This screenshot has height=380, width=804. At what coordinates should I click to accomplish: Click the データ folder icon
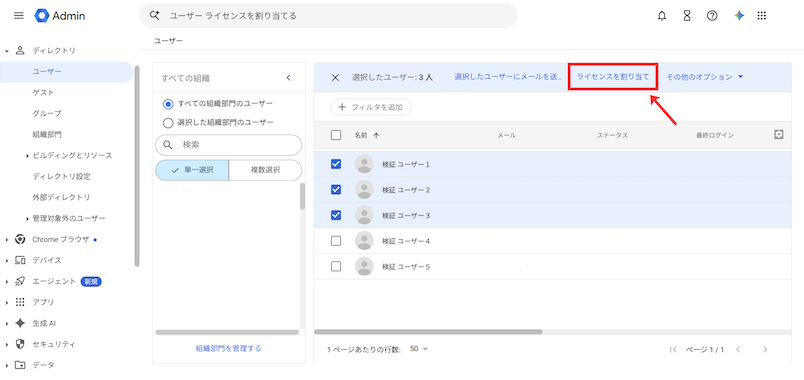coord(21,365)
